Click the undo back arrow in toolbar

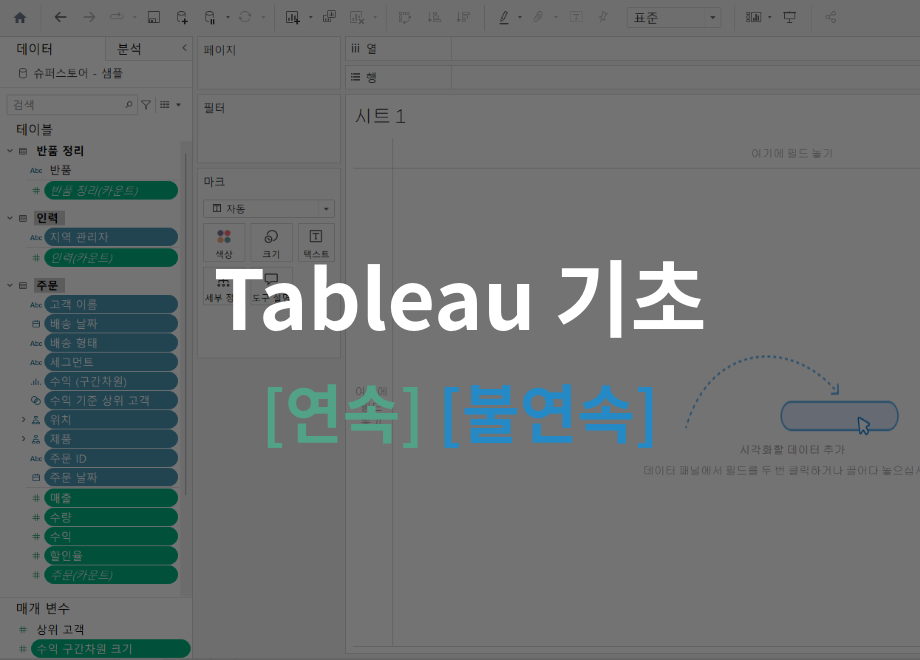[x=61, y=18]
